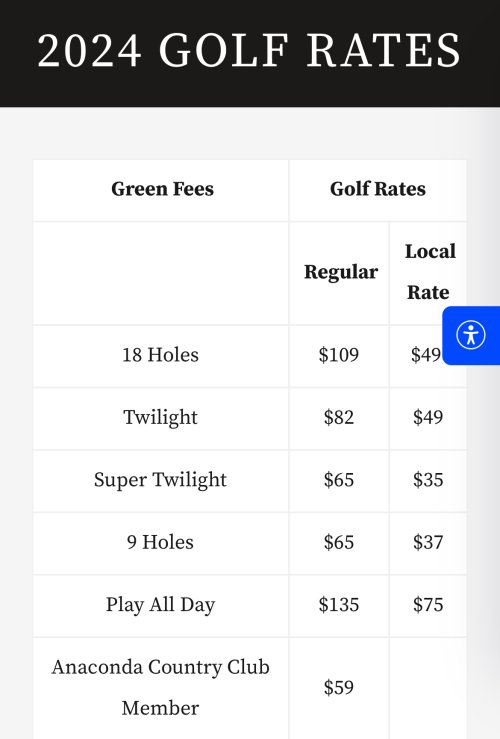Click the Local Rate sub-header cell
The width and height of the screenshot is (500, 739).
[x=430, y=272]
